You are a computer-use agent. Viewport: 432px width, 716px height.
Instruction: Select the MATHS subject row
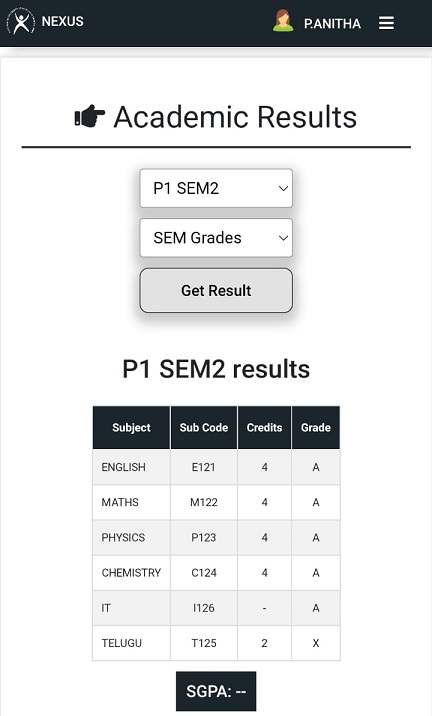(x=216, y=502)
